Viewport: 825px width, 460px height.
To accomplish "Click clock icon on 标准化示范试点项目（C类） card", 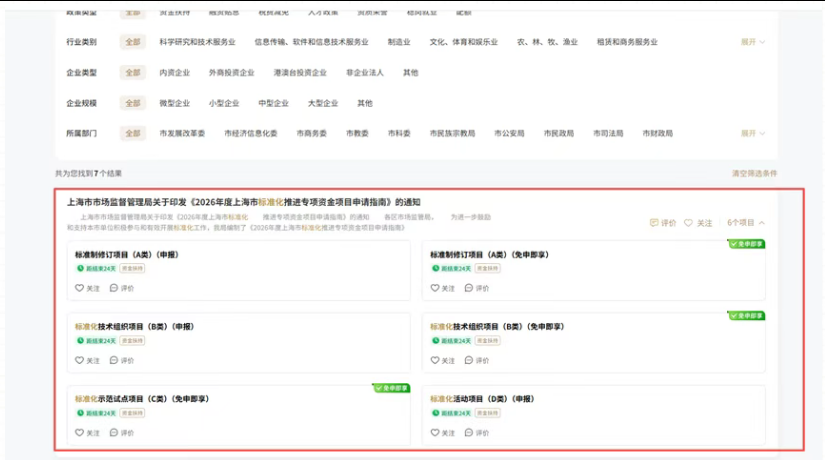I will 81,413.
